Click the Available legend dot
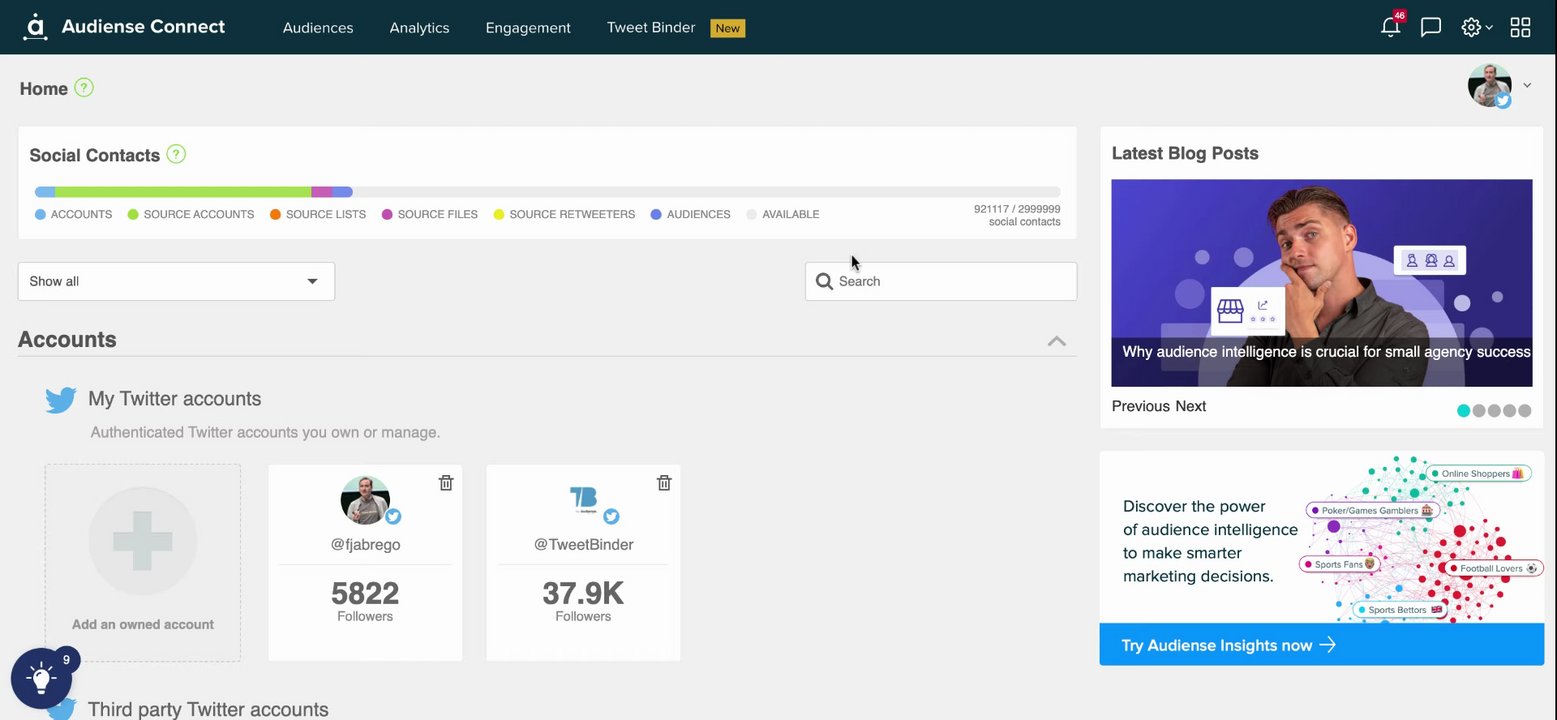This screenshot has height=720, width=1557. click(x=752, y=214)
